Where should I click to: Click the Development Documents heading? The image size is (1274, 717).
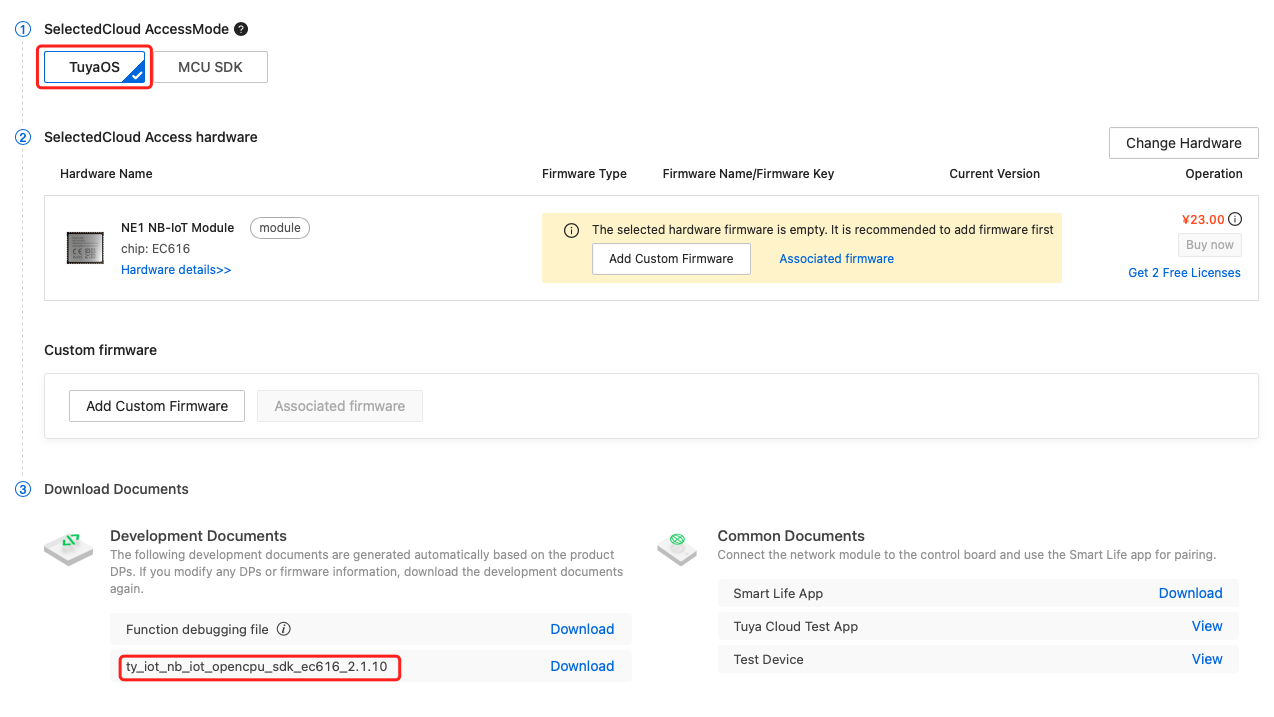click(198, 536)
